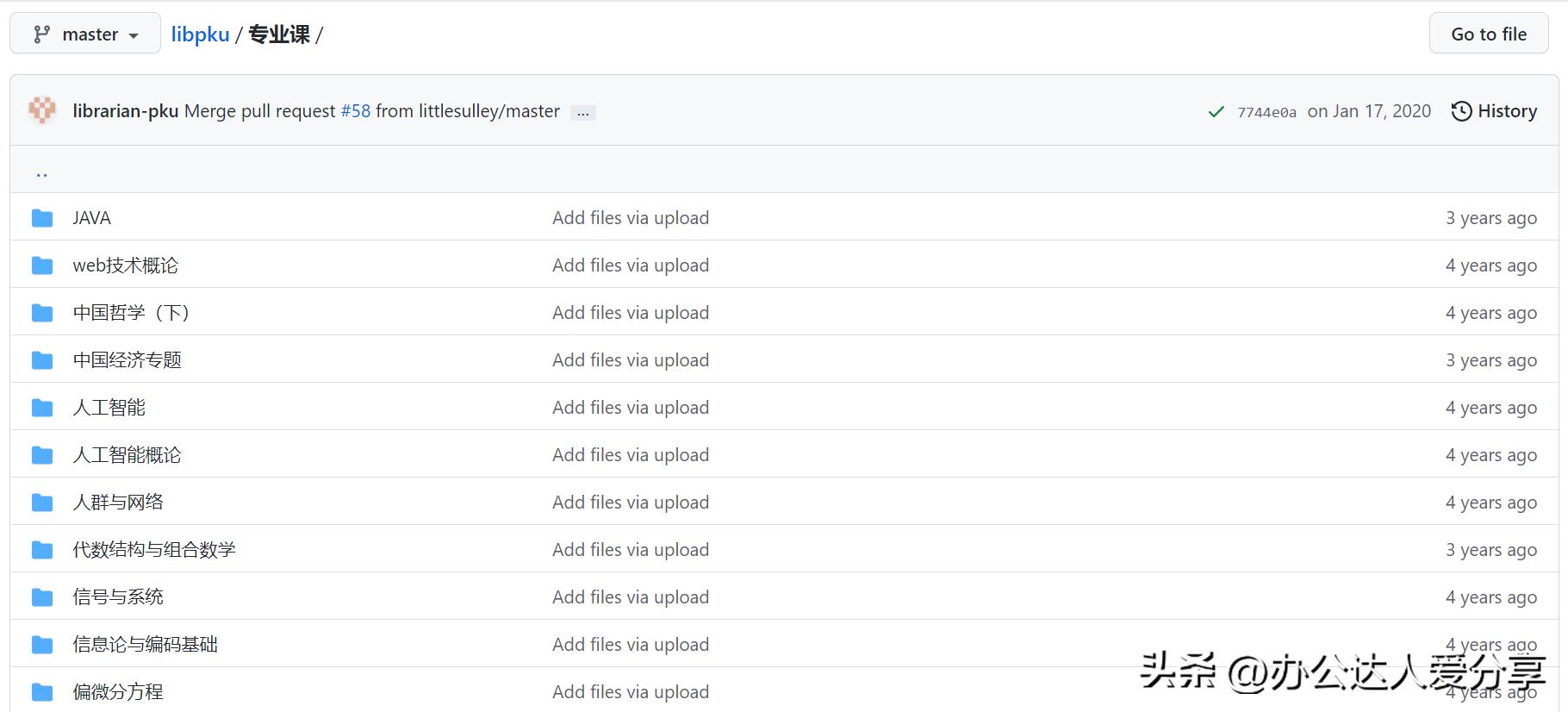Open the 信号与系统 folder
This screenshot has height=712, width=1568.
(x=118, y=597)
